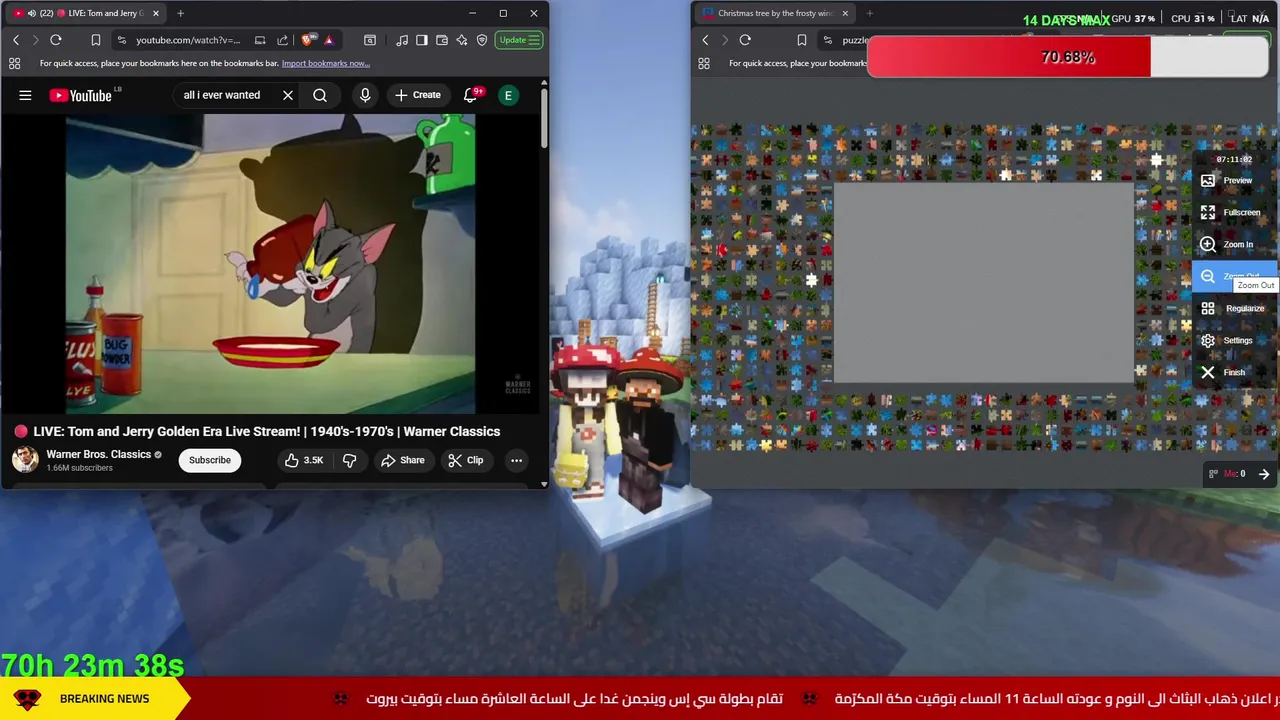
Task: Open Brave Shields lion icon
Action: click(x=307, y=40)
